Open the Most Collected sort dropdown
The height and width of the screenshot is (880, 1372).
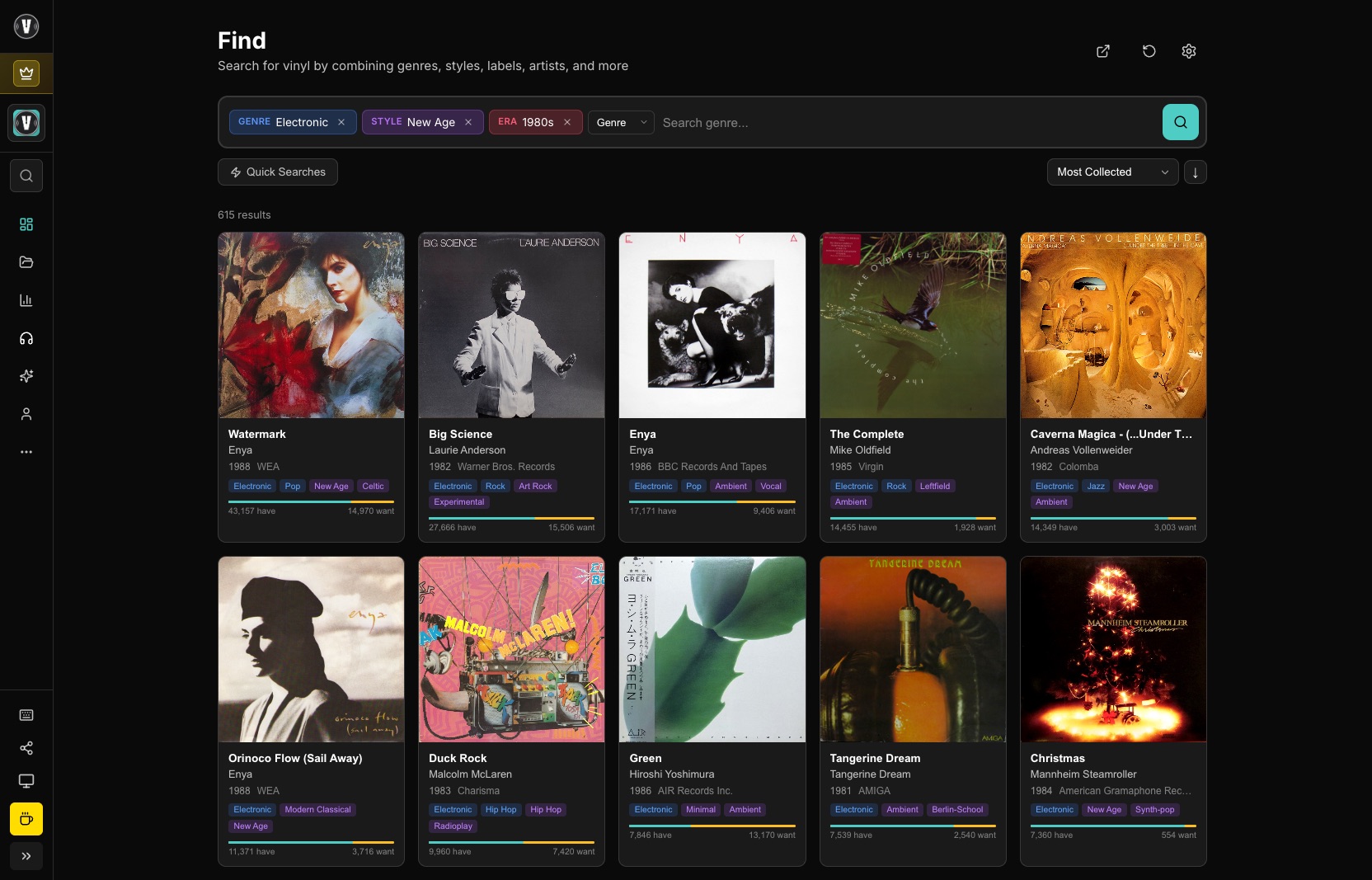click(1111, 172)
